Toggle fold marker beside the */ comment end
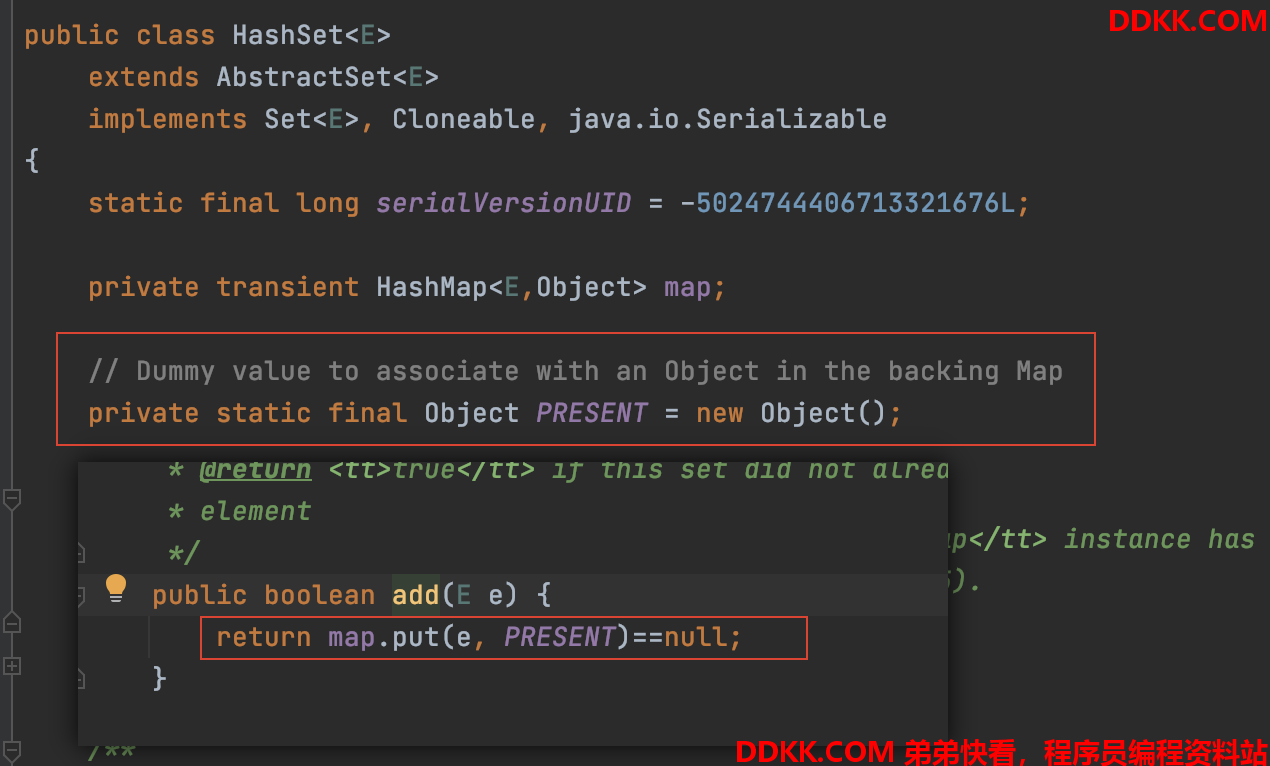 click(81, 552)
